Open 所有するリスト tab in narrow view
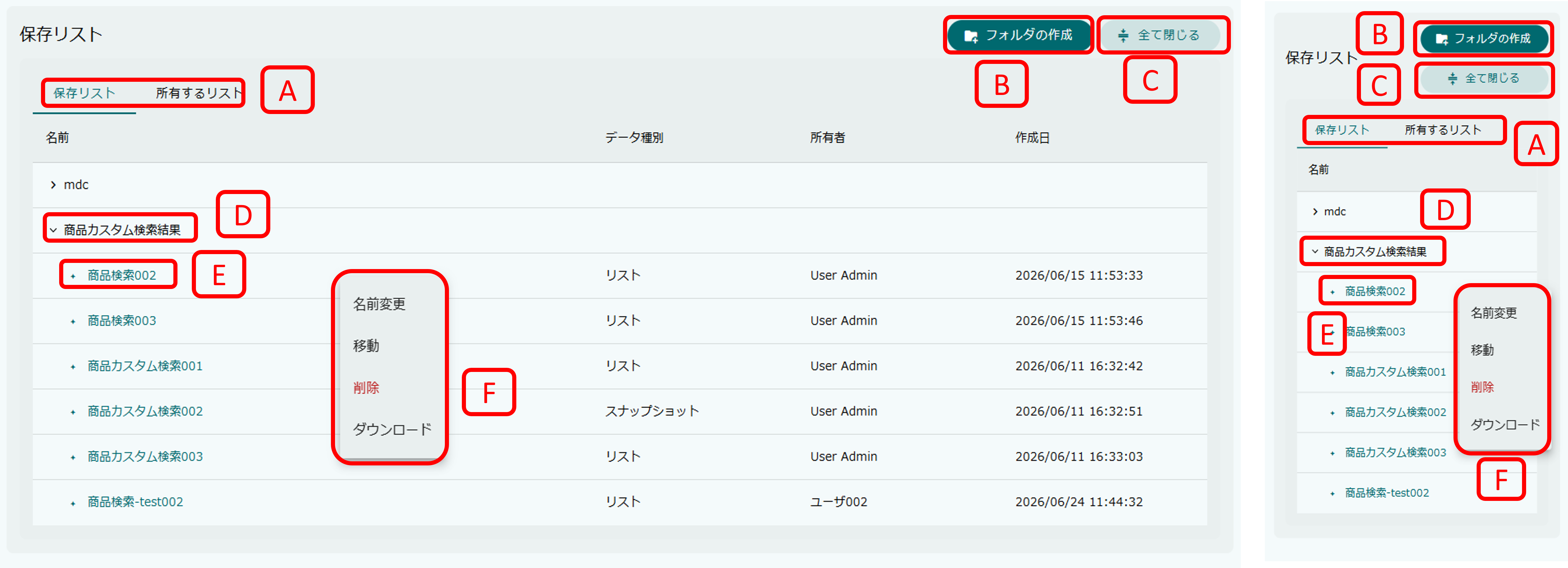Image resolution: width=1568 pixels, height=568 pixels. pyautogui.click(x=1443, y=130)
